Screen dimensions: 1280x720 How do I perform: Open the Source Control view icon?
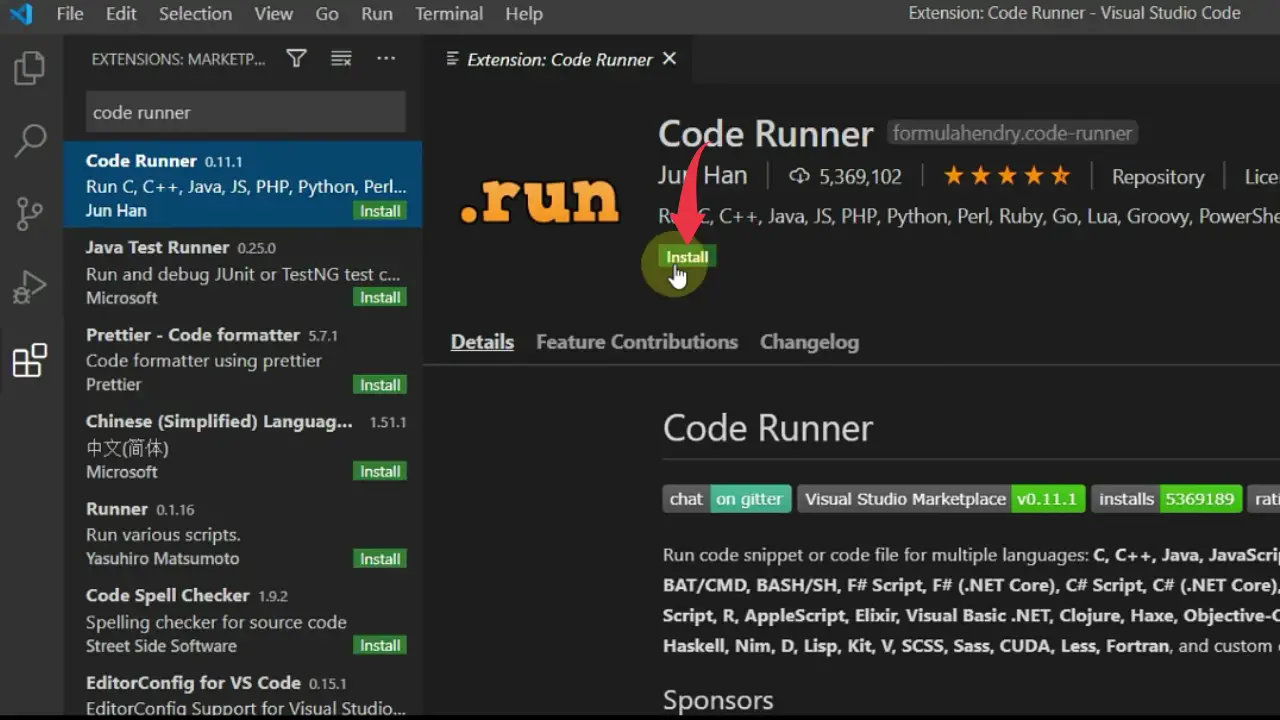[x=29, y=213]
